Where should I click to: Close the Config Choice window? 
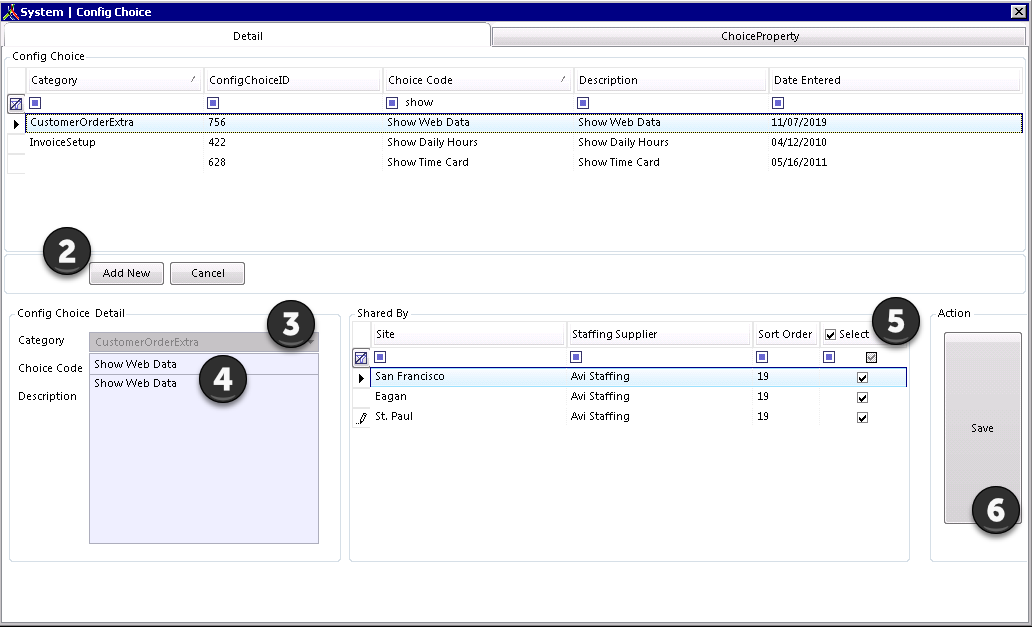click(x=1018, y=11)
